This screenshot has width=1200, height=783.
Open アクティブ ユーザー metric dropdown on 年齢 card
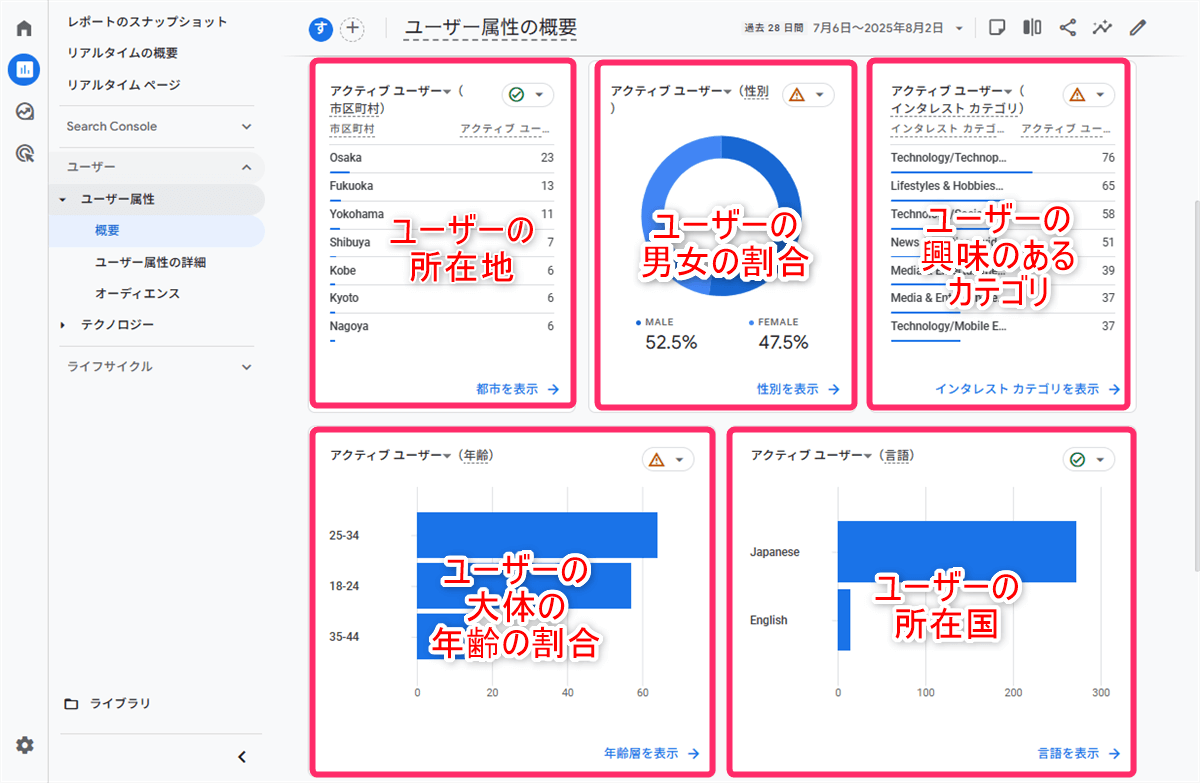click(x=391, y=455)
